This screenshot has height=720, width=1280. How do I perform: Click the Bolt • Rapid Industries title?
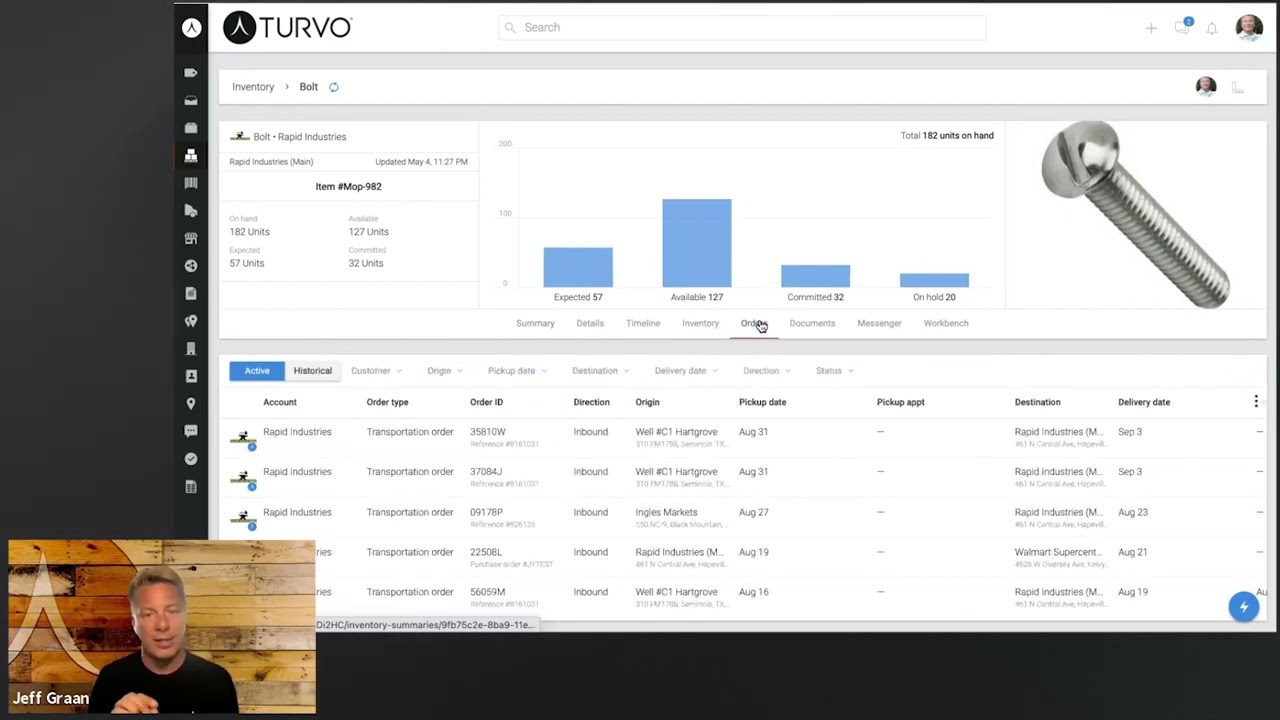[299, 137]
